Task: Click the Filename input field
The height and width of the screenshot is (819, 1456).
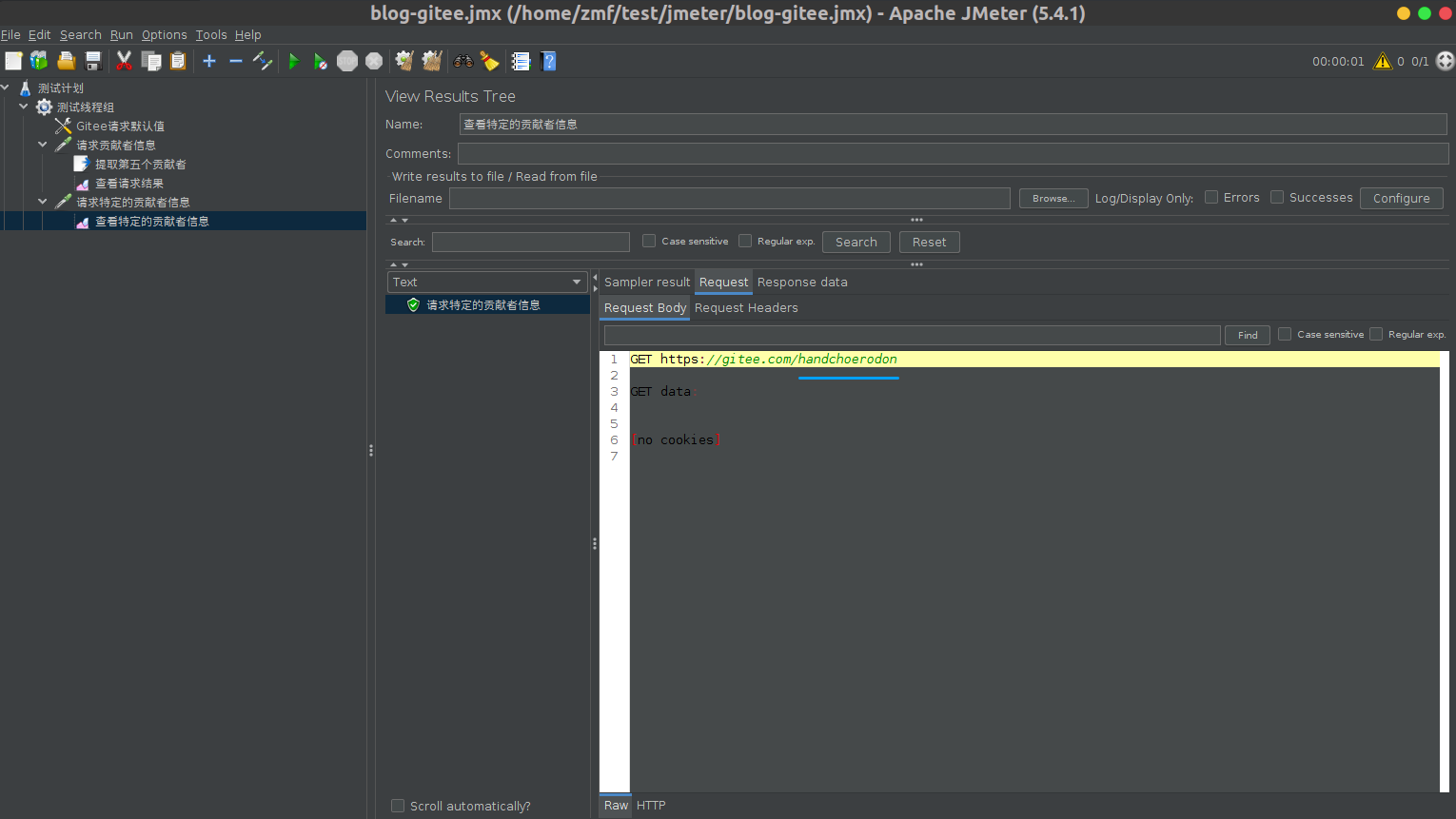Action: [x=730, y=198]
